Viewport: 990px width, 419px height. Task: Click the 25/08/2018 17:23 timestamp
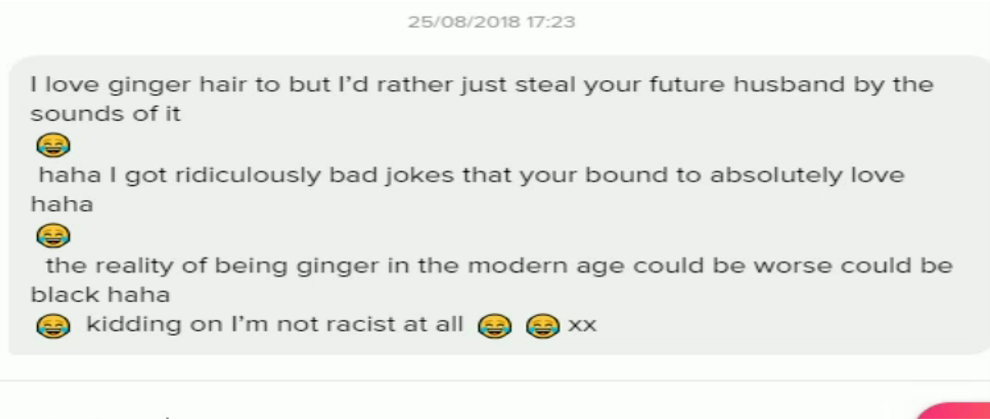tap(491, 22)
